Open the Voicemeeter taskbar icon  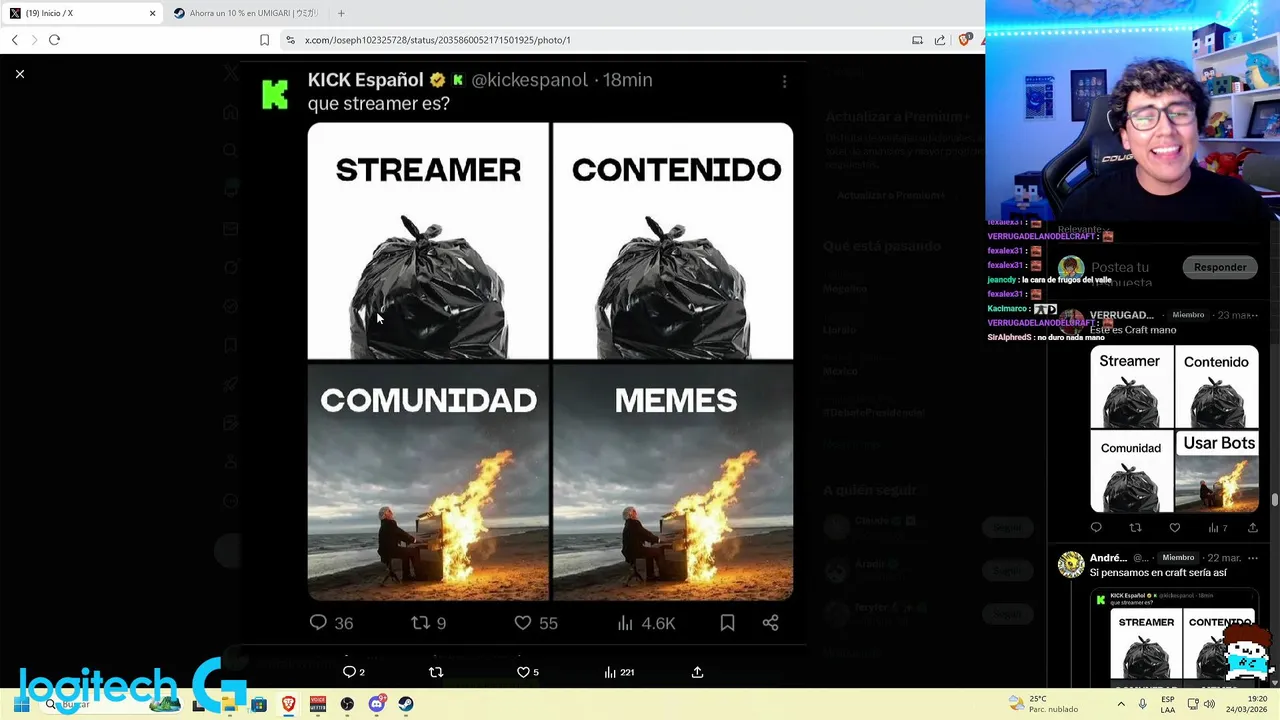point(318,704)
